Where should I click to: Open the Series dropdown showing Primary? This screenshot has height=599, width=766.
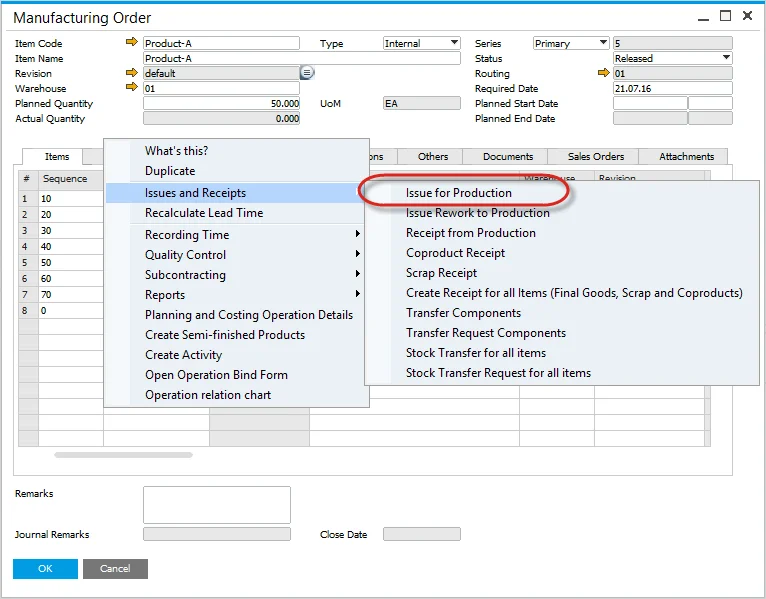click(x=602, y=43)
